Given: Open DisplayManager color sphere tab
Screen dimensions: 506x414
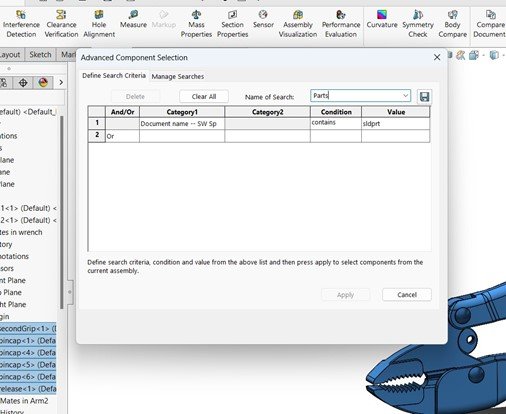Looking at the screenshot, I should 43,82.
